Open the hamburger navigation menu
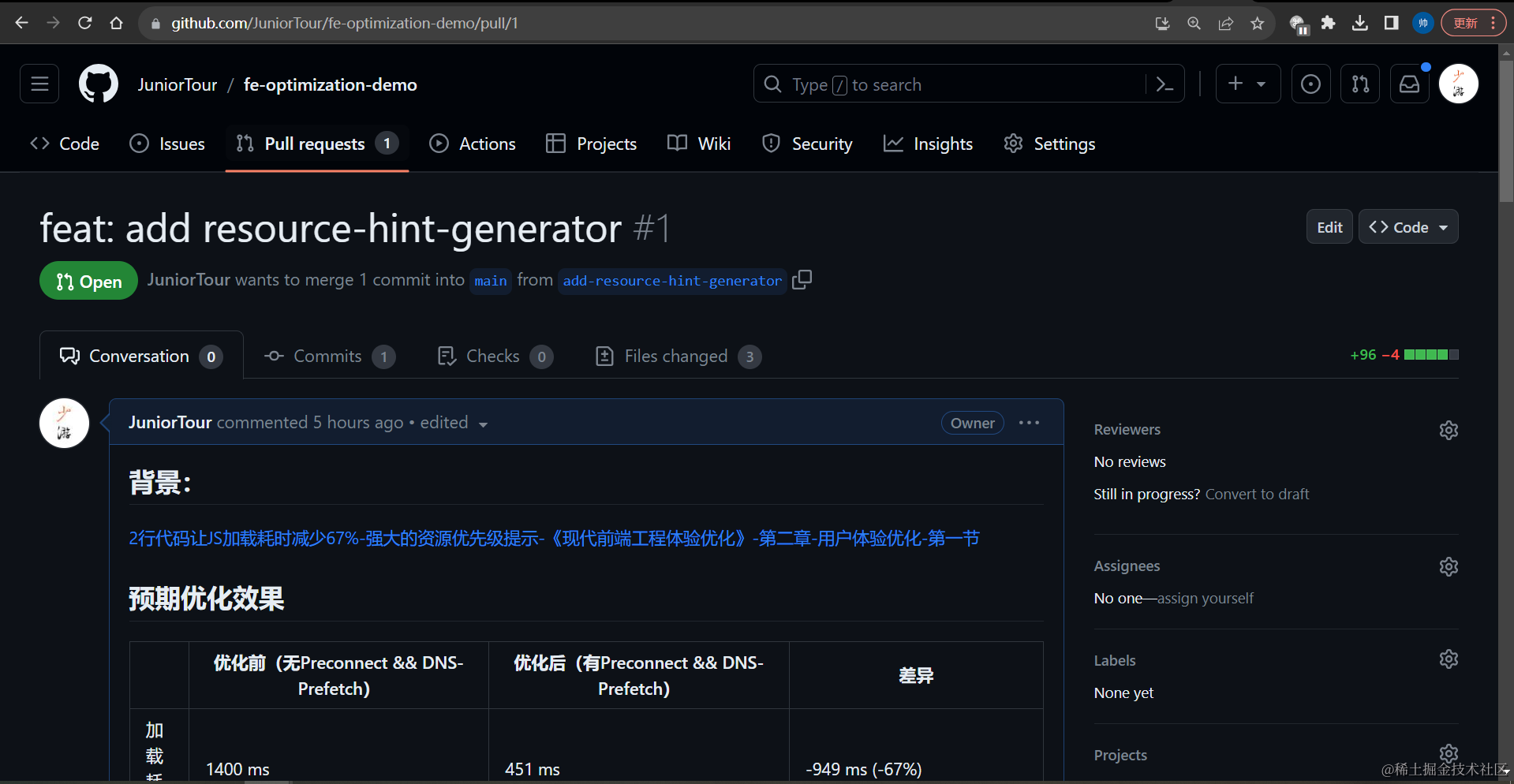Image resolution: width=1514 pixels, height=784 pixels. 39,84
